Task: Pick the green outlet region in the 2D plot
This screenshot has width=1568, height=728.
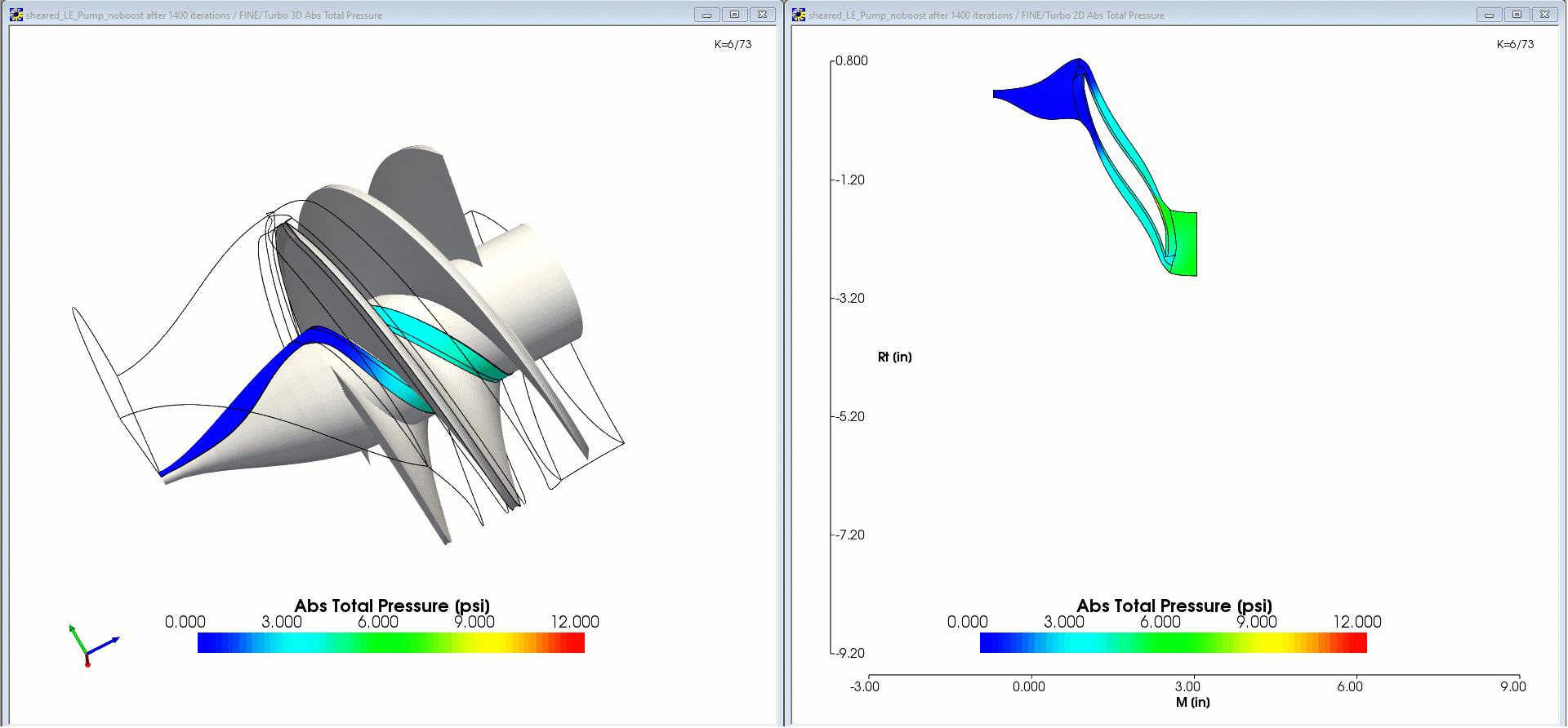Action: tap(1184, 243)
